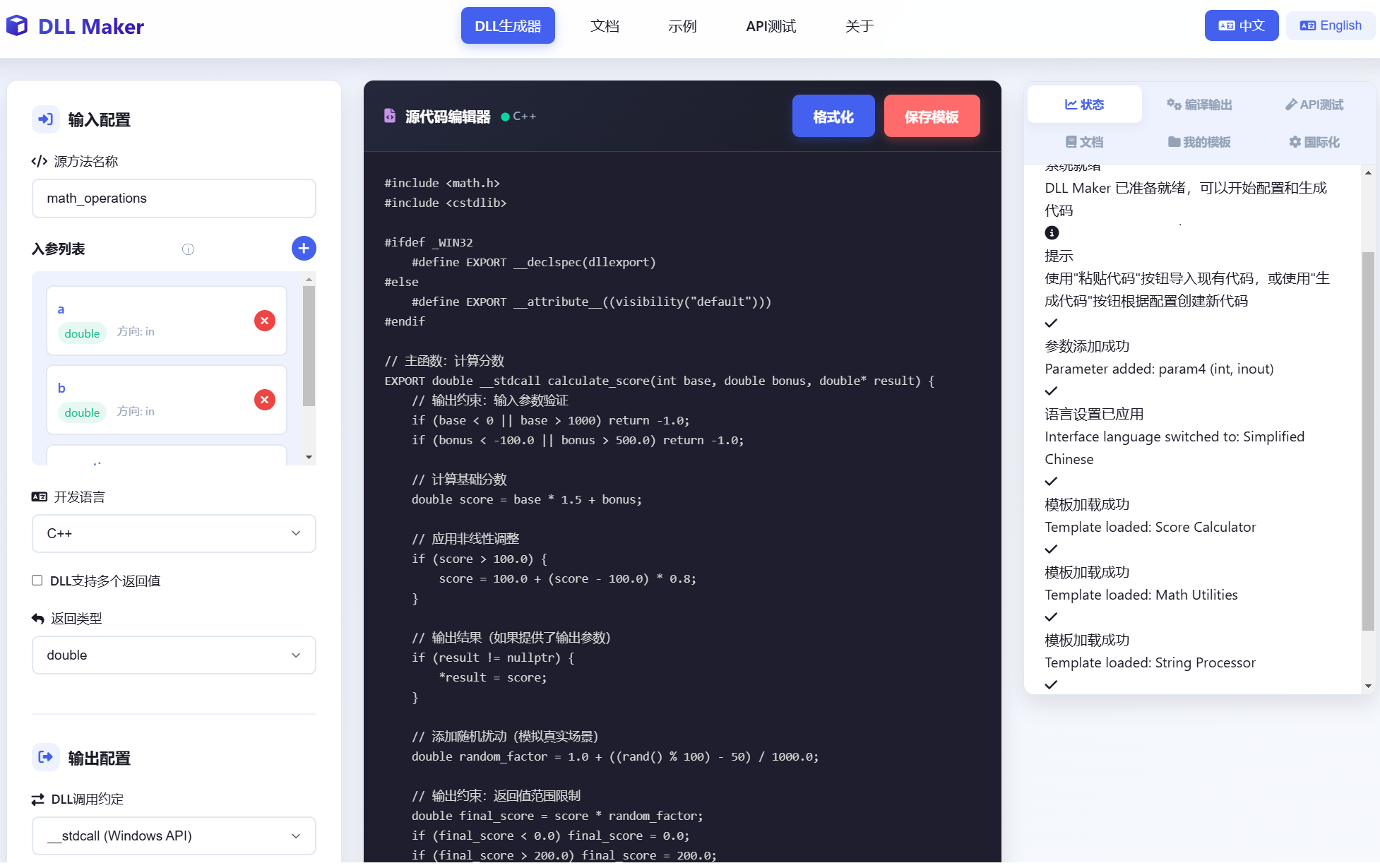
Task: Open 文档 in top navigation
Action: [605, 26]
